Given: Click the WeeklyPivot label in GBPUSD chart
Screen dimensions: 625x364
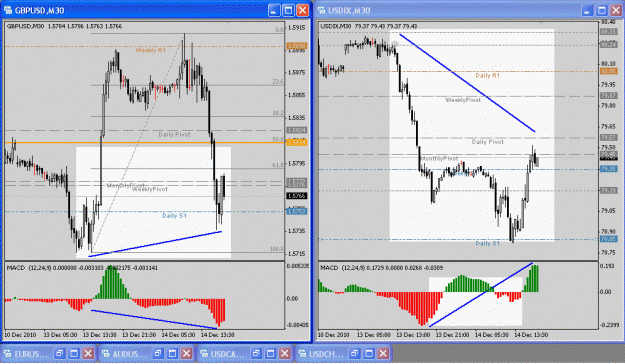Looking at the screenshot, I should coord(150,189).
